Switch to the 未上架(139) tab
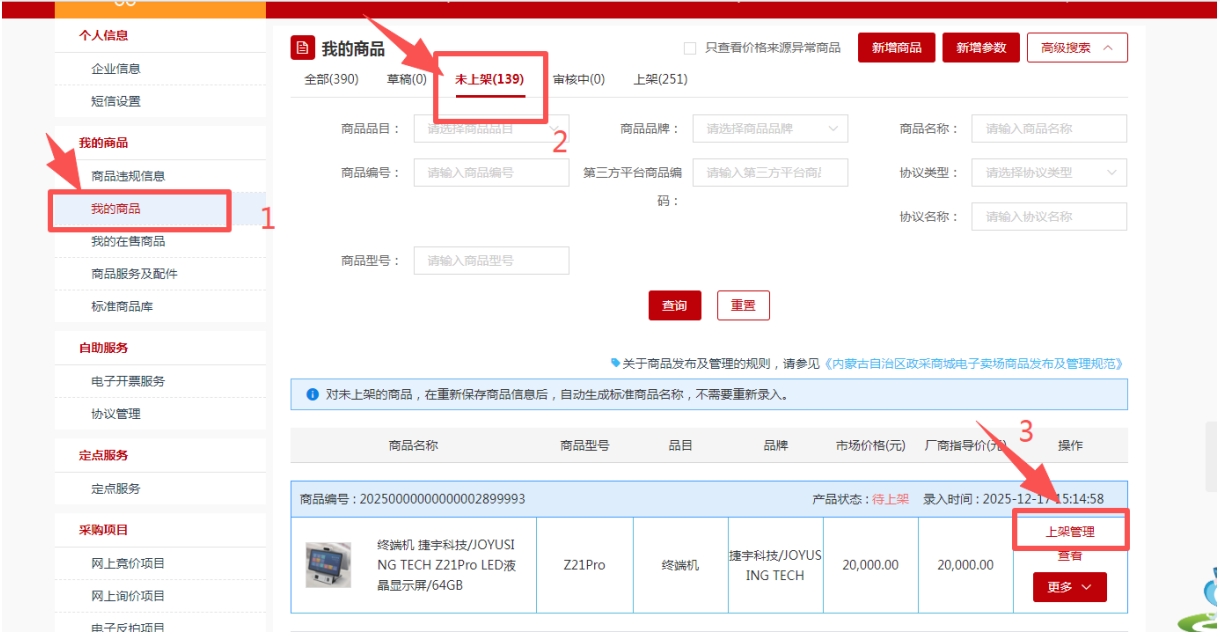1220x638 pixels. (x=489, y=79)
